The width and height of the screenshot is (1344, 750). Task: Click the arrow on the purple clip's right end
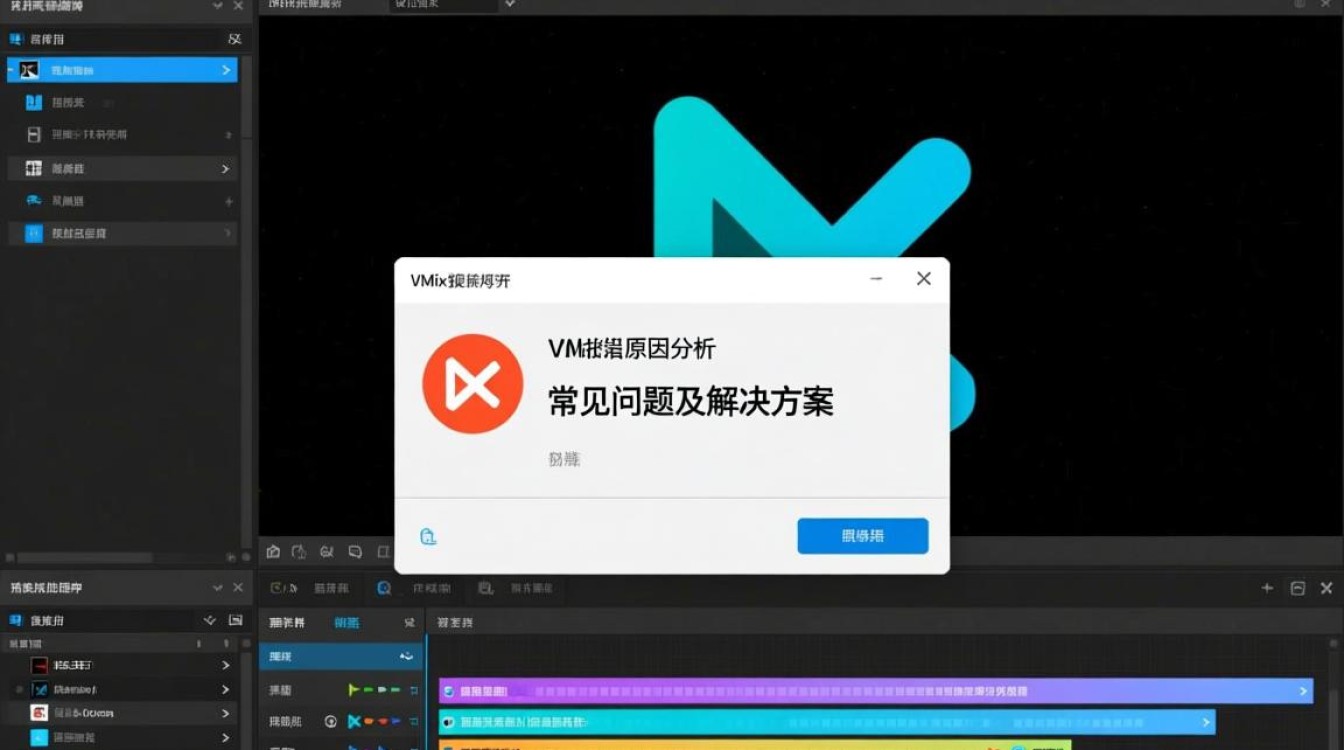click(x=1303, y=691)
